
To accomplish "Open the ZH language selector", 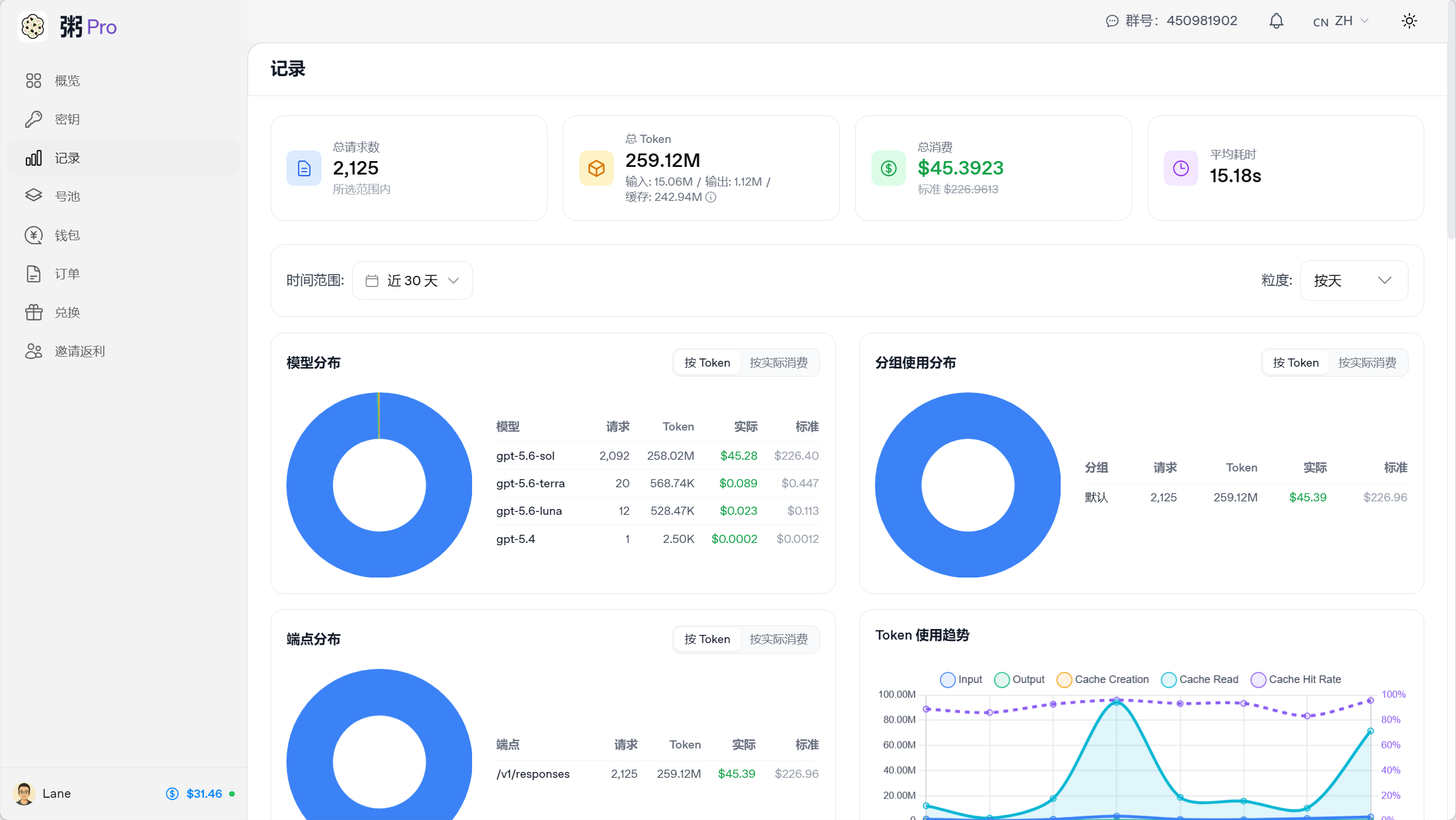I will coord(1341,21).
